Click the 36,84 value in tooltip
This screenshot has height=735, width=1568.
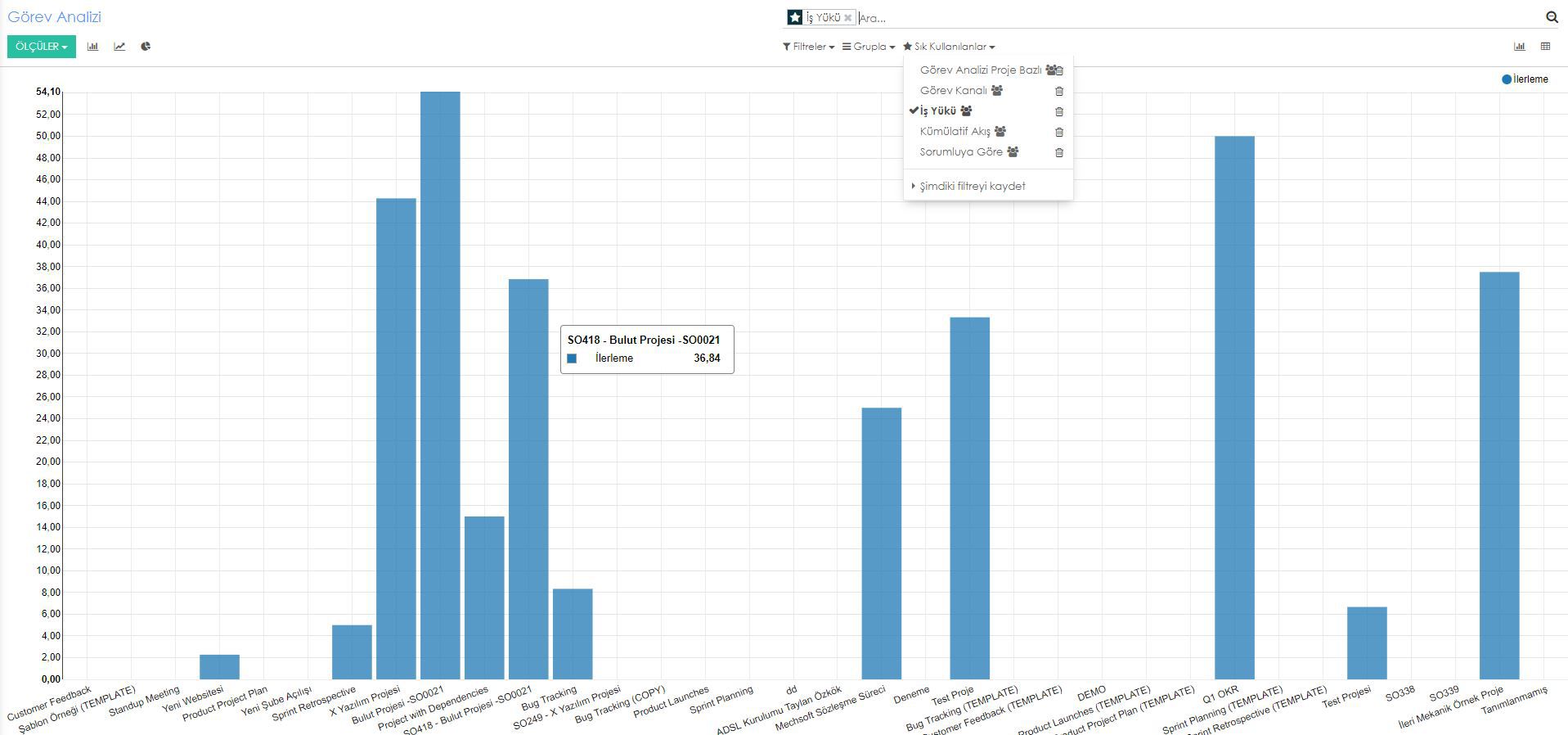[x=707, y=358]
